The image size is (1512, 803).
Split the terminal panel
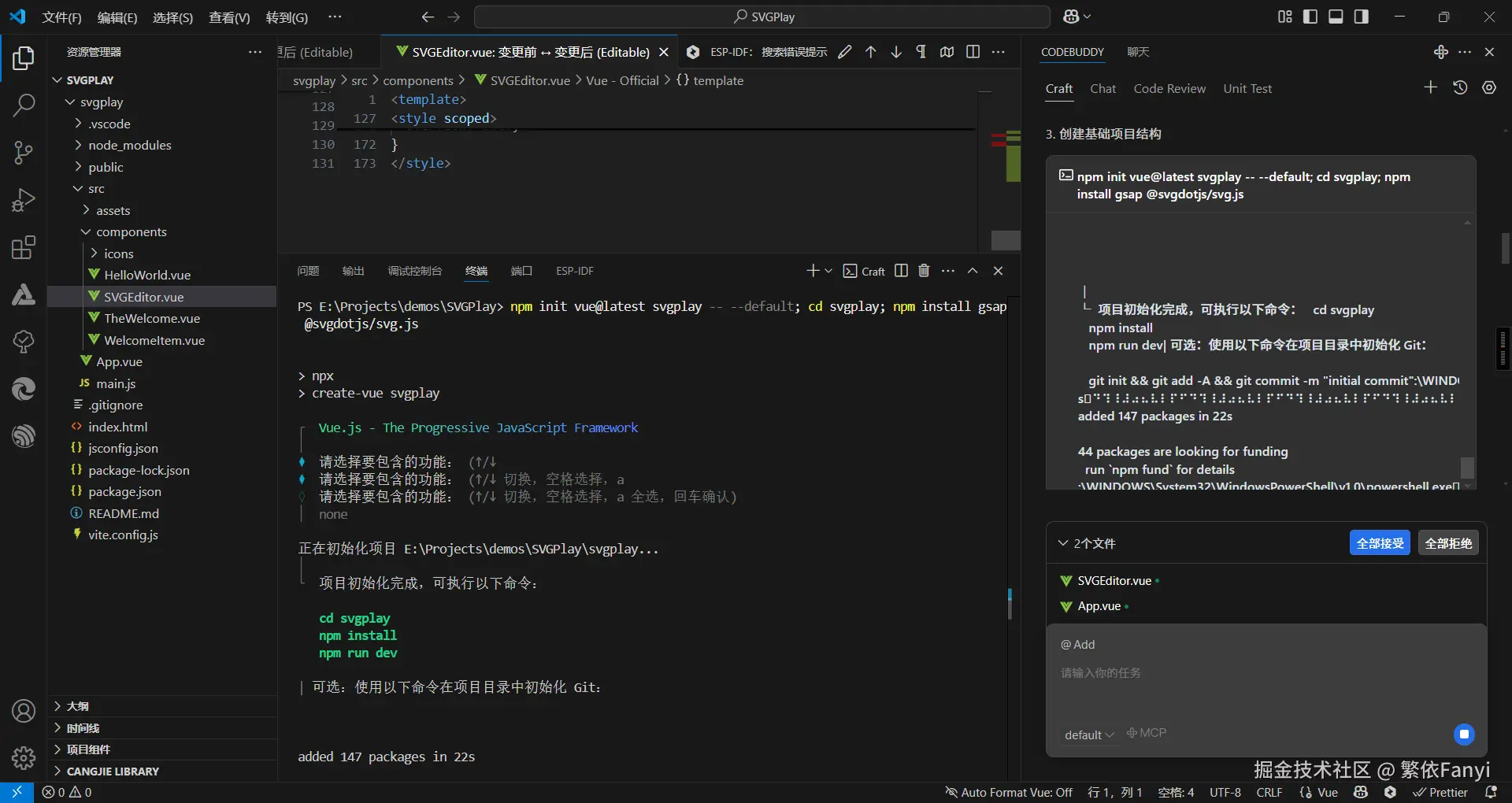[901, 271]
